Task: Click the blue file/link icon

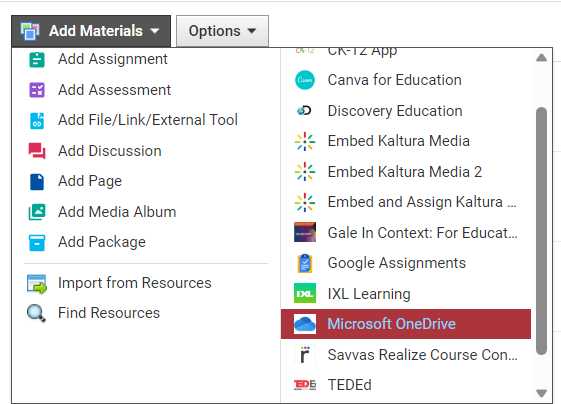Action: coord(37,120)
